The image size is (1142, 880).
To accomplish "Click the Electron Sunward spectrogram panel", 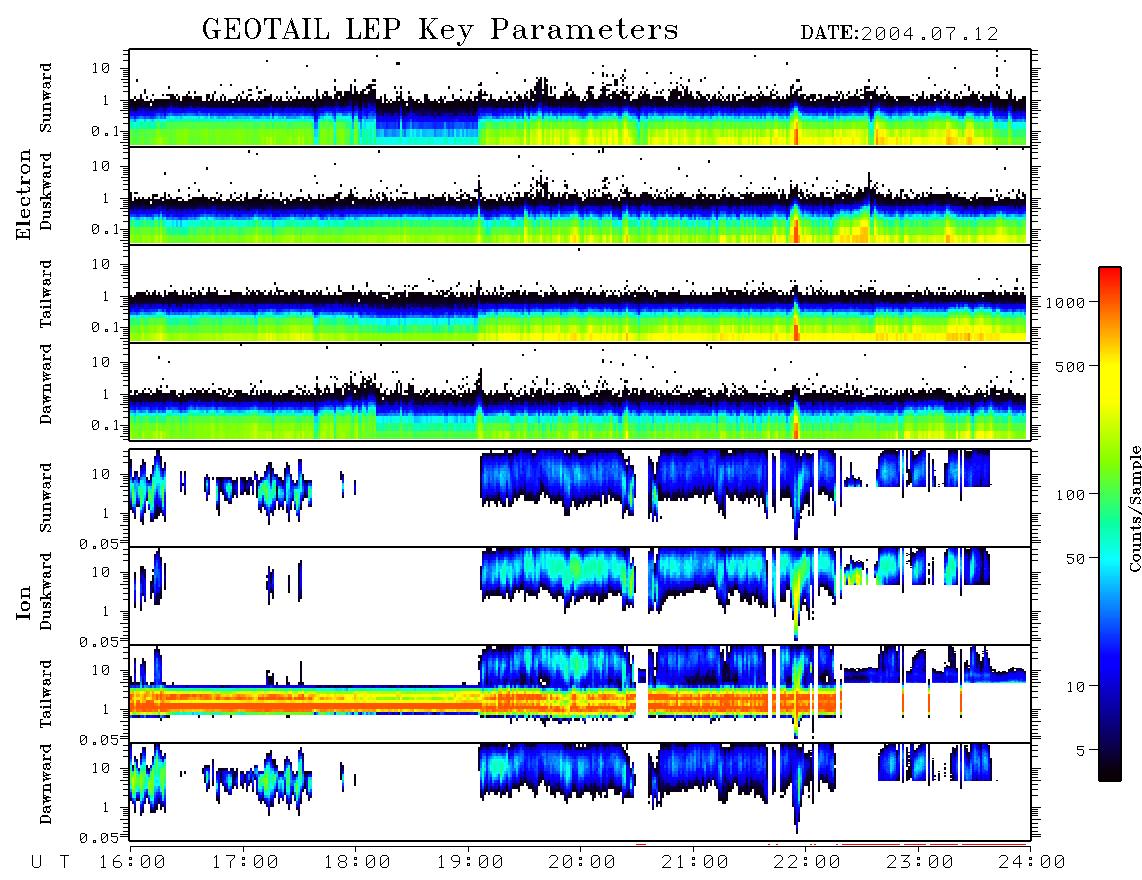I will click(x=580, y=98).
